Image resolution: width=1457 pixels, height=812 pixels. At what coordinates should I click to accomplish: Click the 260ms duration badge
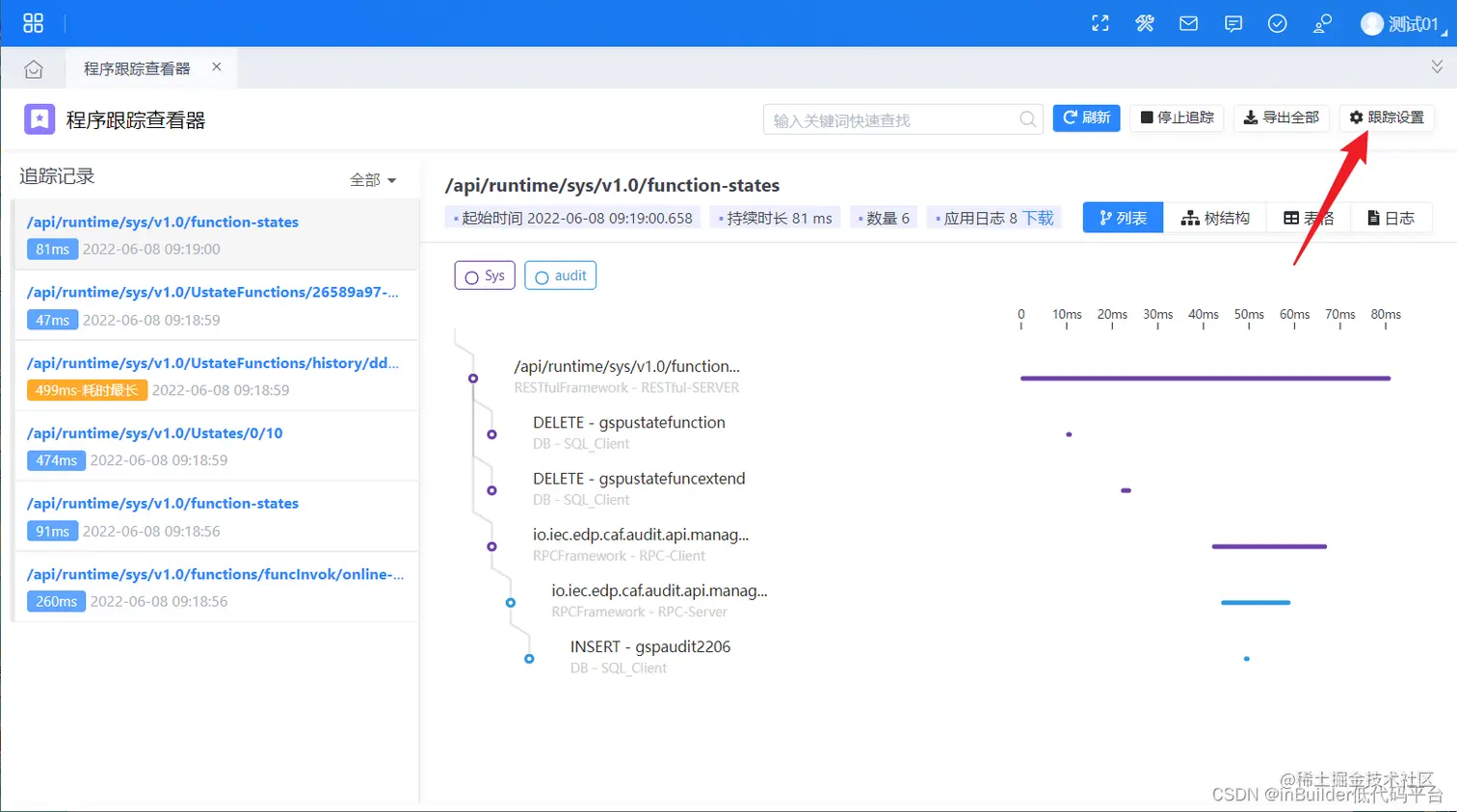click(x=56, y=601)
